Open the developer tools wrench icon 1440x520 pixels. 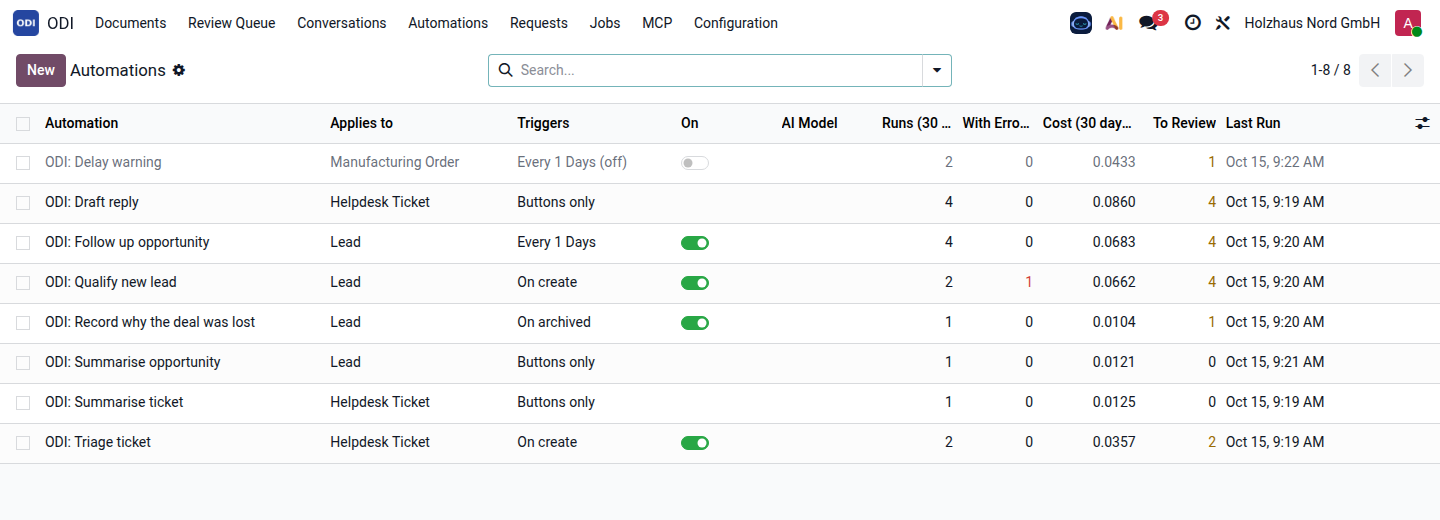[x=1222, y=23]
